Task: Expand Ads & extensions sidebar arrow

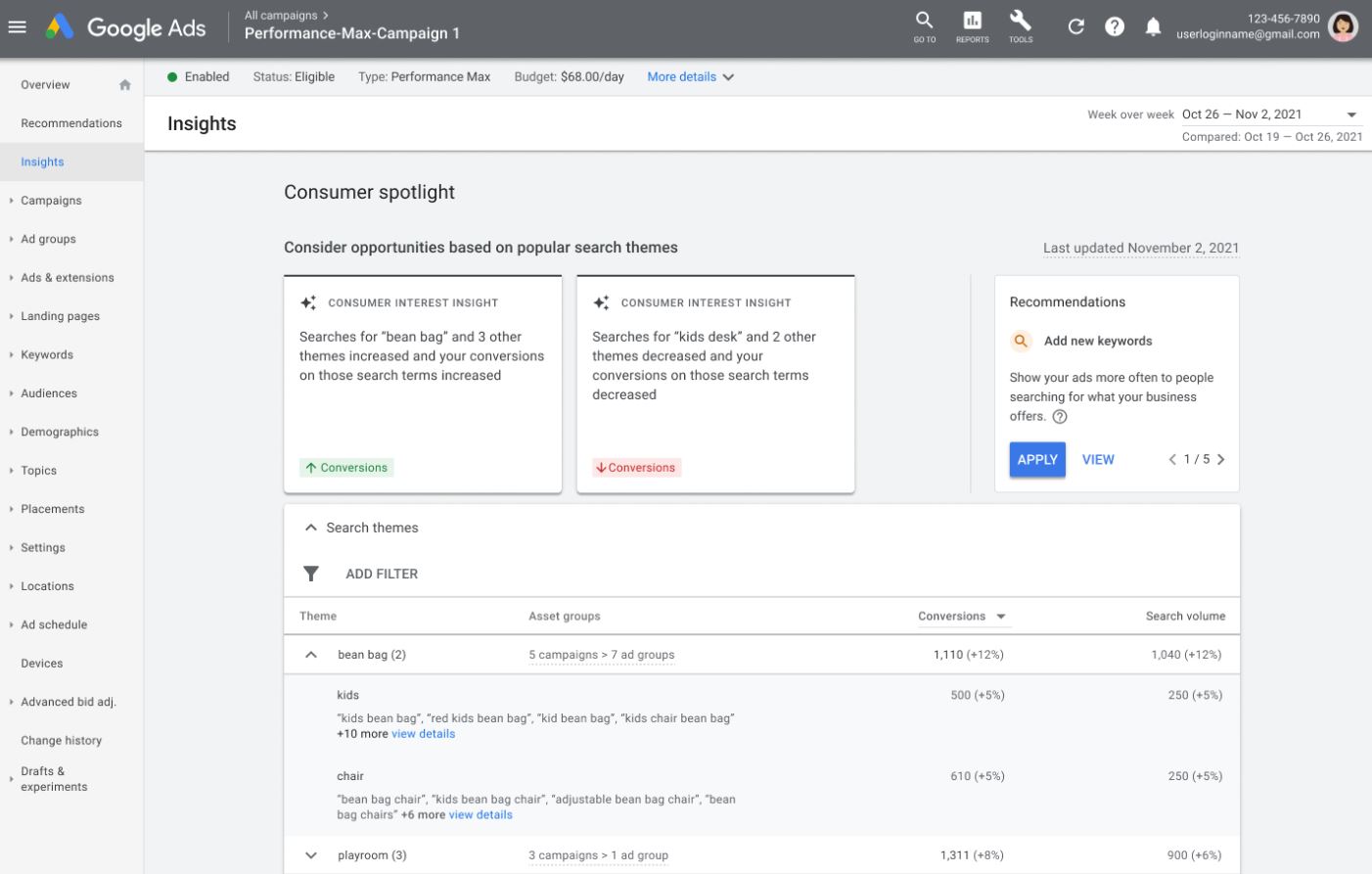Action: [x=11, y=278]
